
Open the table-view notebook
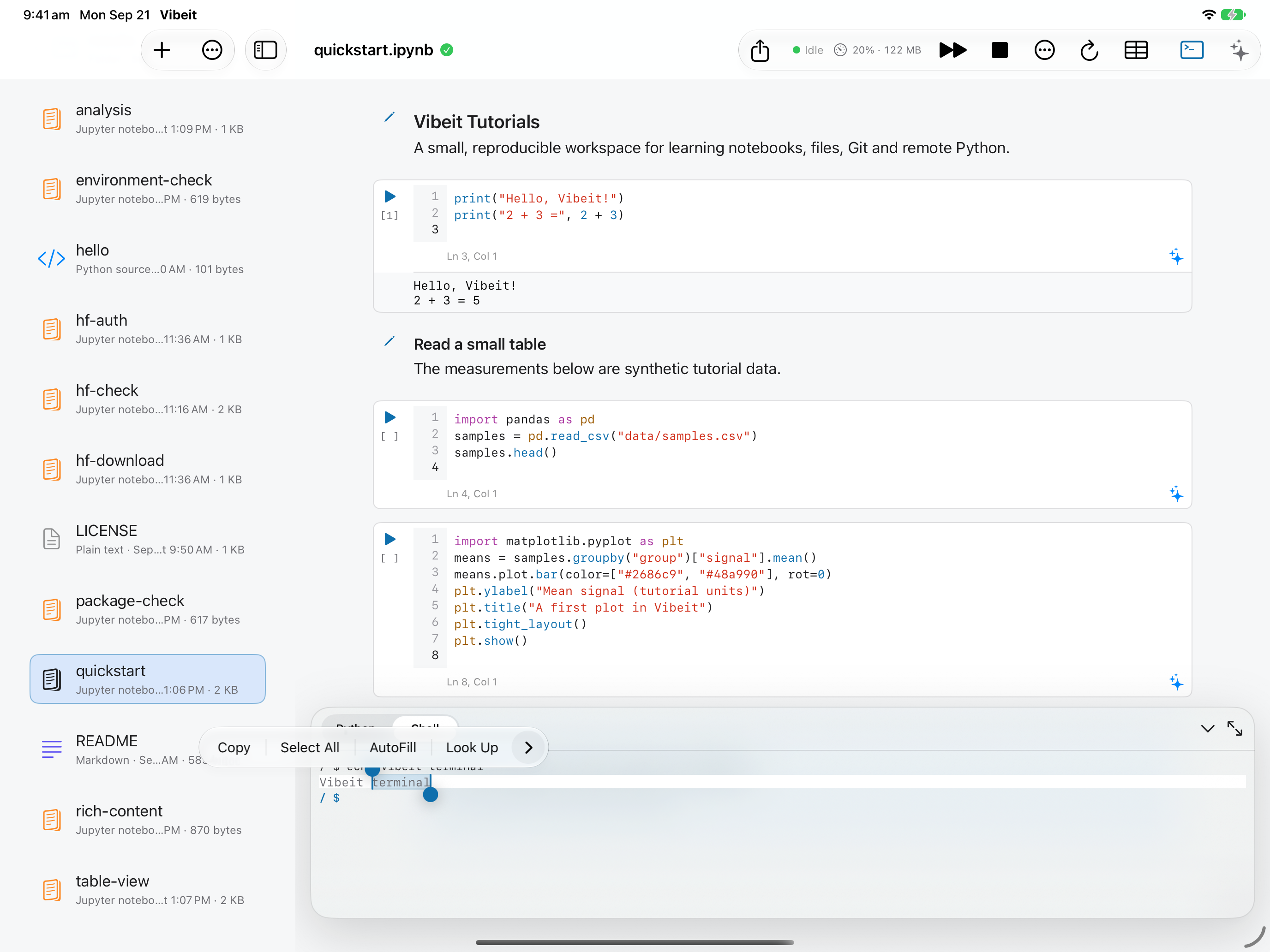(148, 889)
